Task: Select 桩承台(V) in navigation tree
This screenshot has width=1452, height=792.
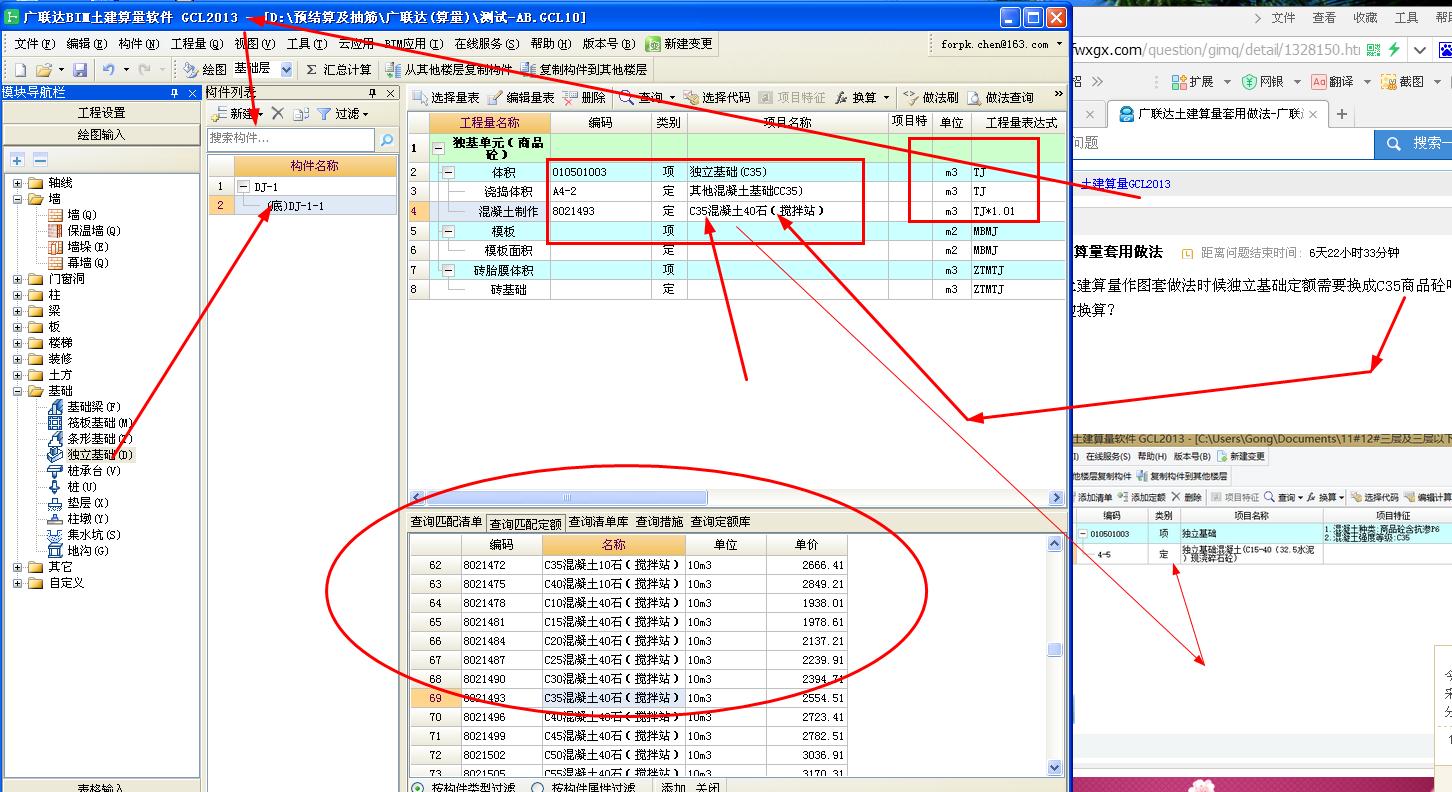Action: (84, 471)
